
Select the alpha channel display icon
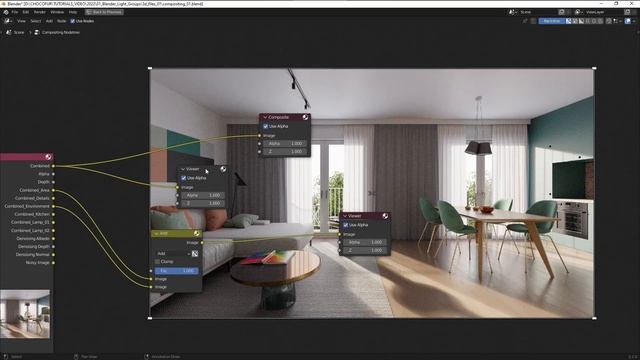[581, 21]
